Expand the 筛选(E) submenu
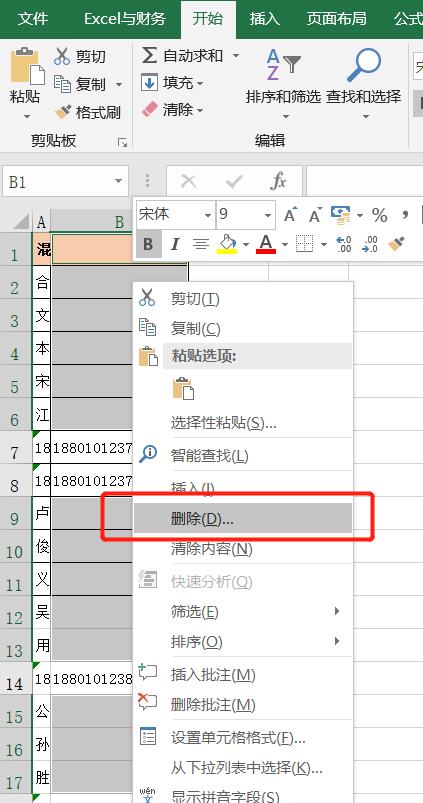 click(243, 611)
